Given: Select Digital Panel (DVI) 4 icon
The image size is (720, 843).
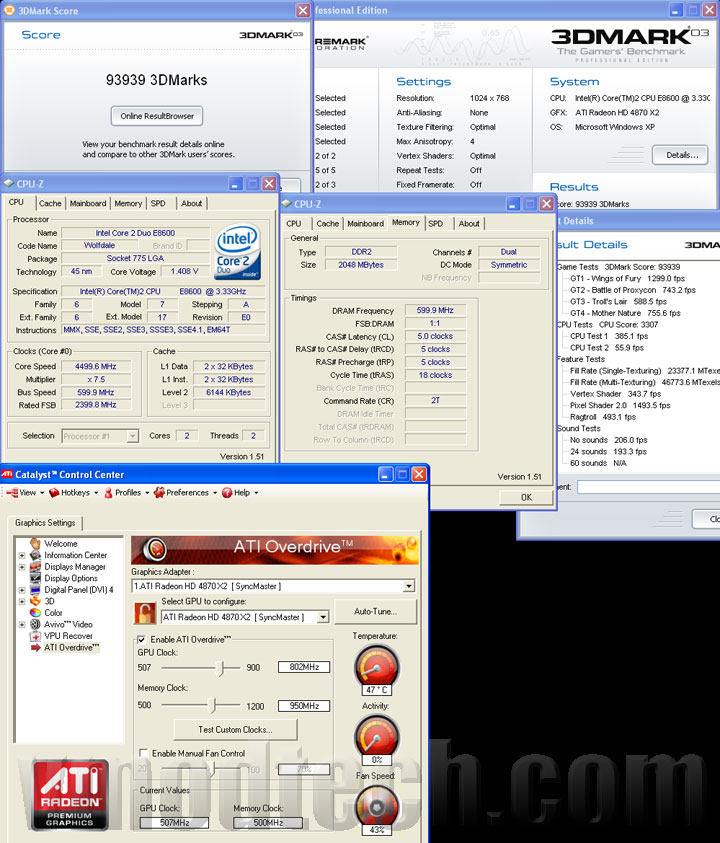Looking at the screenshot, I should point(35,590).
